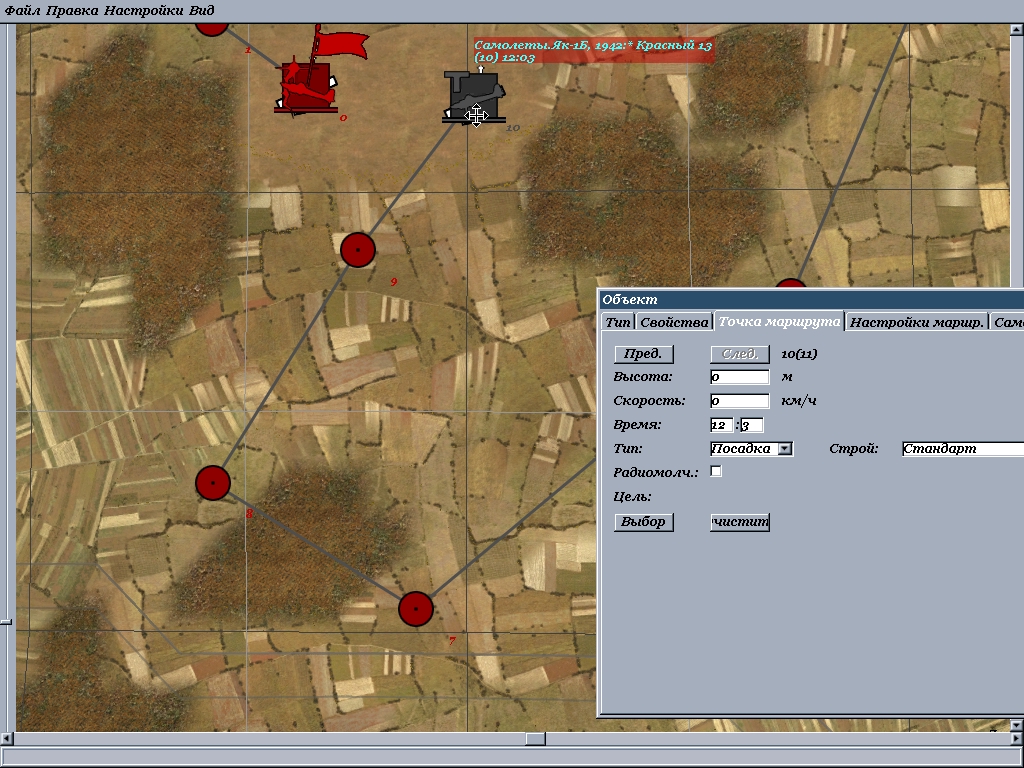
Task: Open the cut-off Само... tab
Action: 1007,322
